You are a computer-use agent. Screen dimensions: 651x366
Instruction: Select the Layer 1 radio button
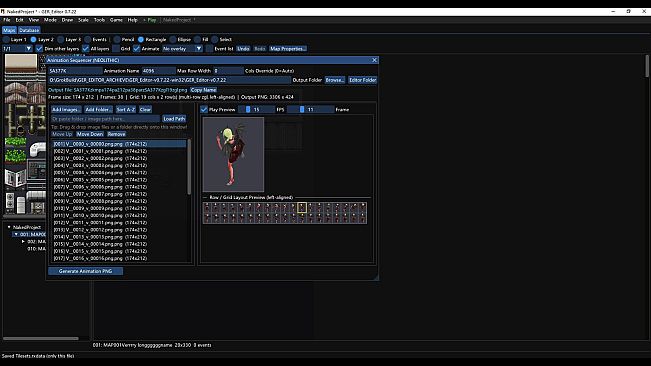pyautogui.click(x=6, y=39)
